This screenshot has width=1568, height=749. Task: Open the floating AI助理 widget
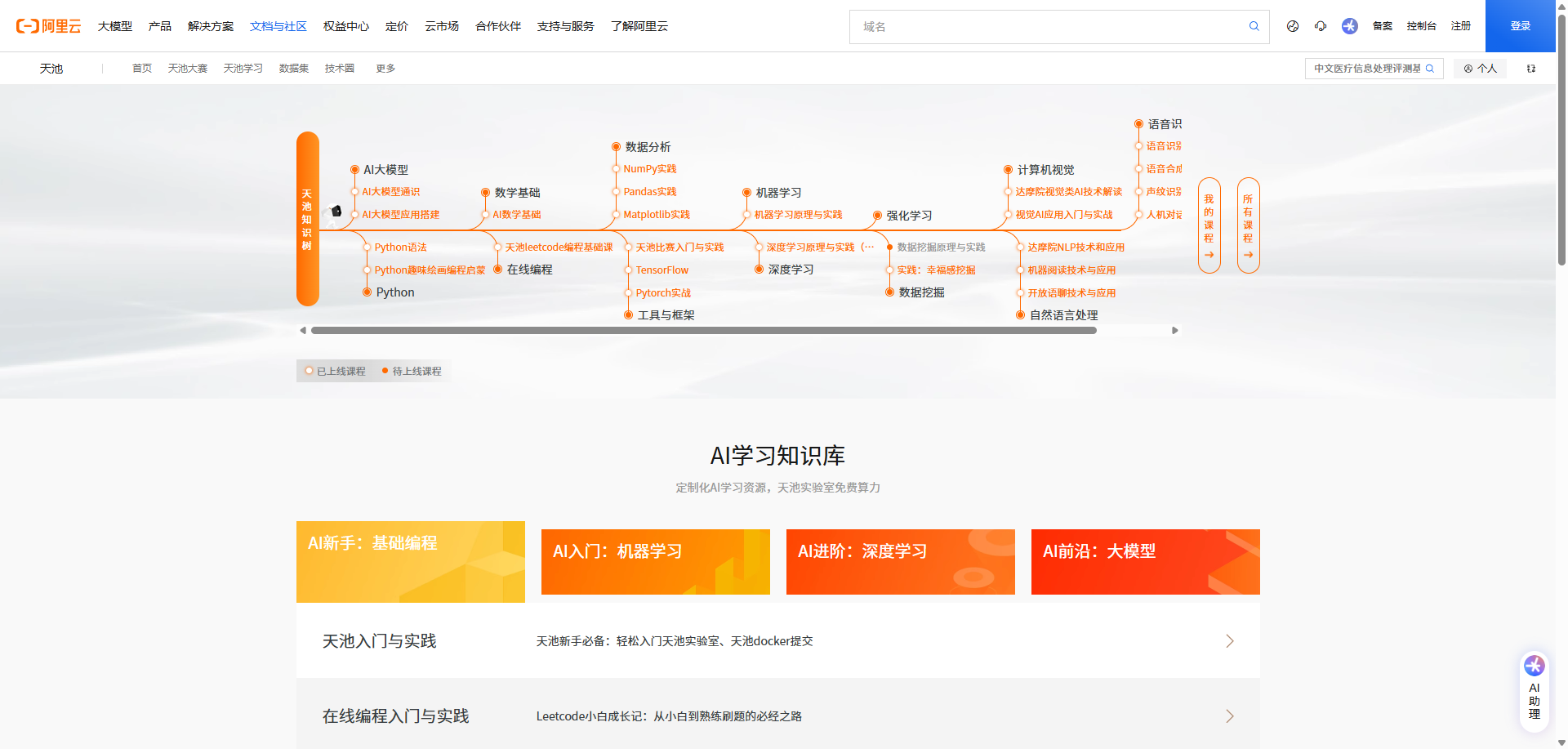(x=1535, y=690)
